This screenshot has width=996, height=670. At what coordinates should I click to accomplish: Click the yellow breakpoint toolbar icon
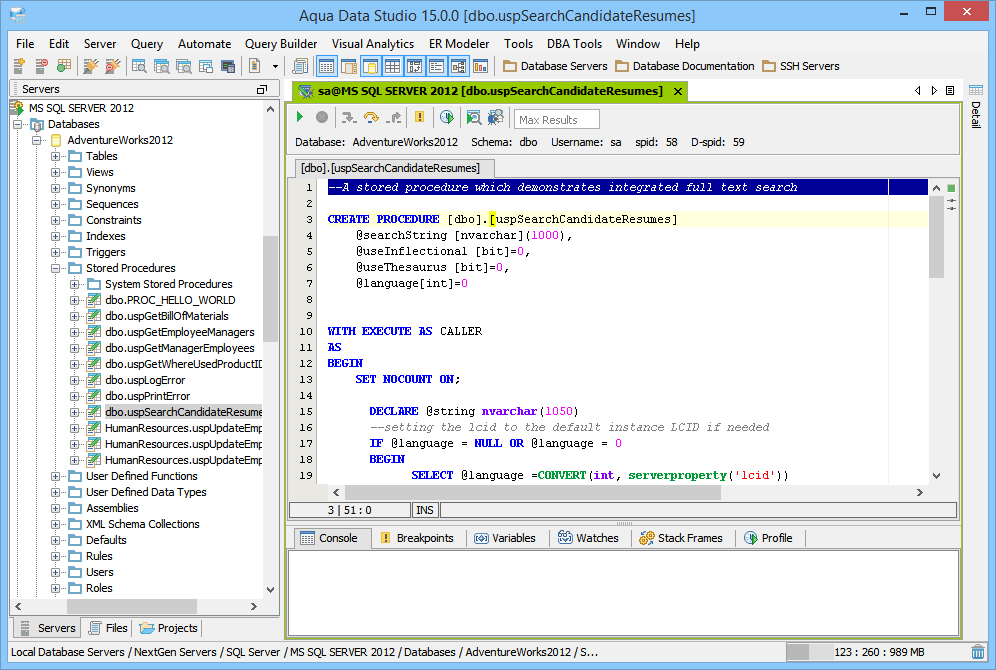click(x=419, y=118)
